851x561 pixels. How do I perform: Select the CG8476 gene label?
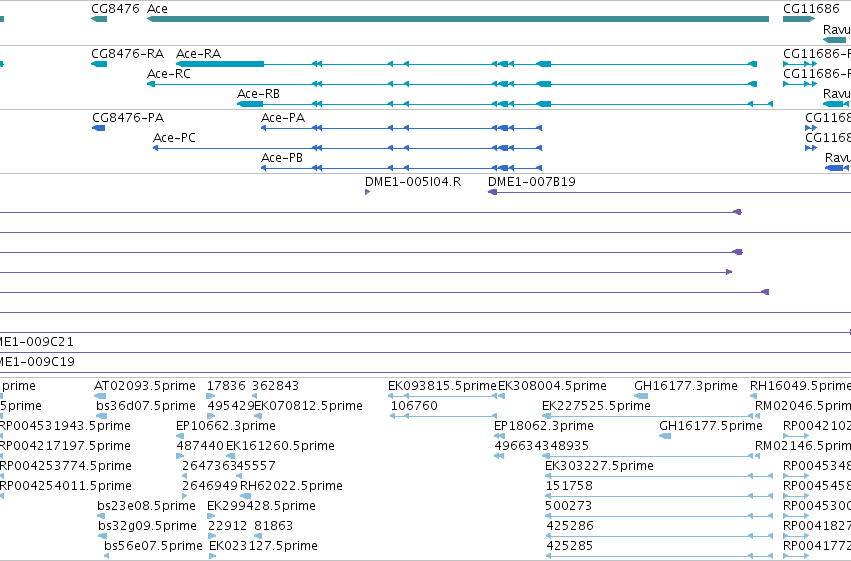click(115, 9)
